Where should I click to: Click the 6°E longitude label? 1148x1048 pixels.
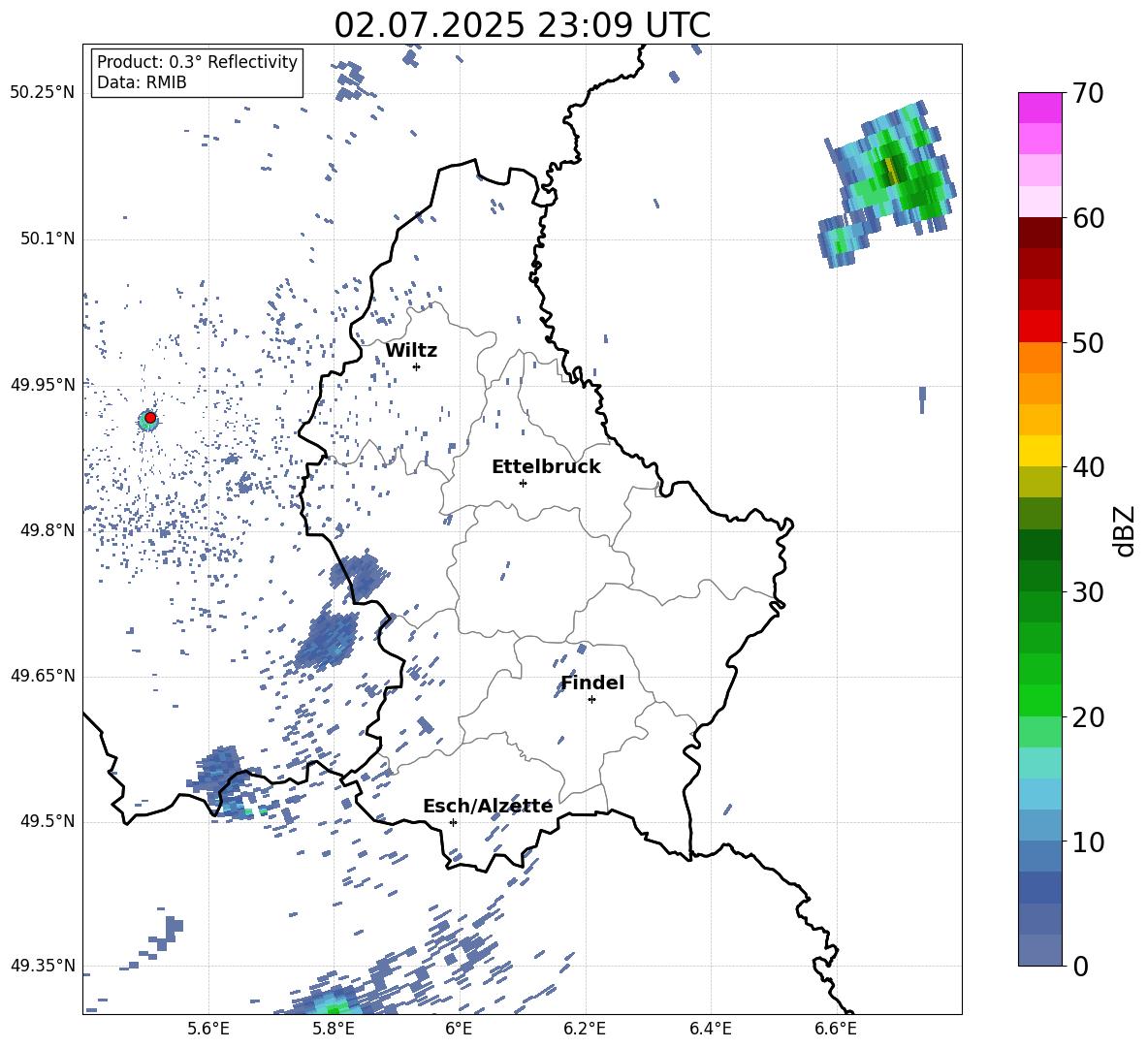point(459,1030)
